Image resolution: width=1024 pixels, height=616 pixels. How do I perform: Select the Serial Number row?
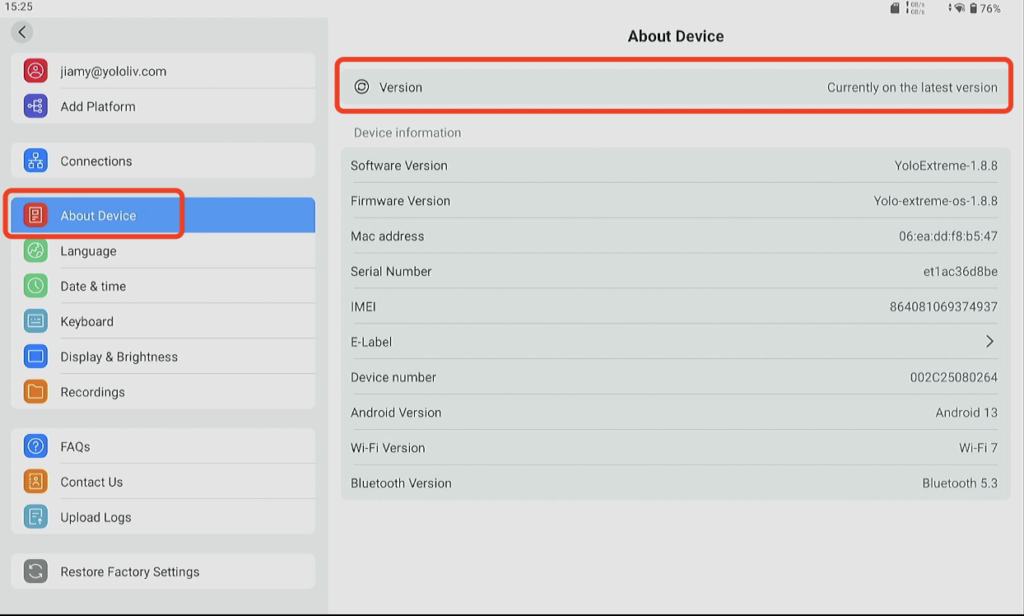(675, 271)
